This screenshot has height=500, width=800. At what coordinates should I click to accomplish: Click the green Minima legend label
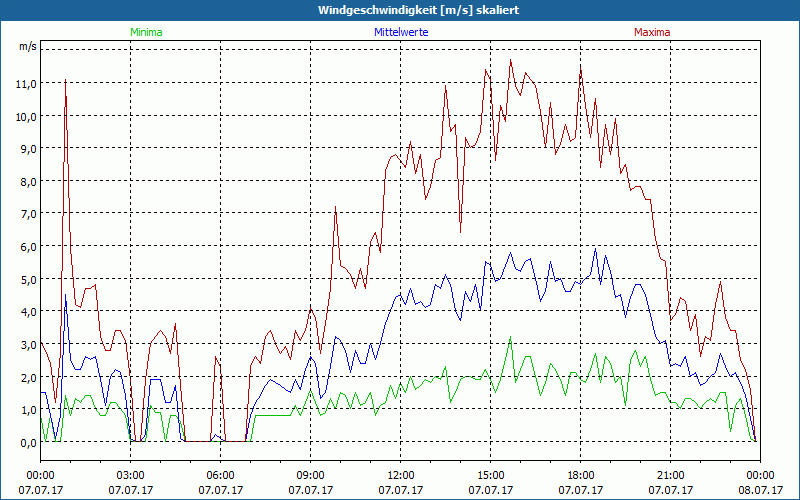point(146,32)
